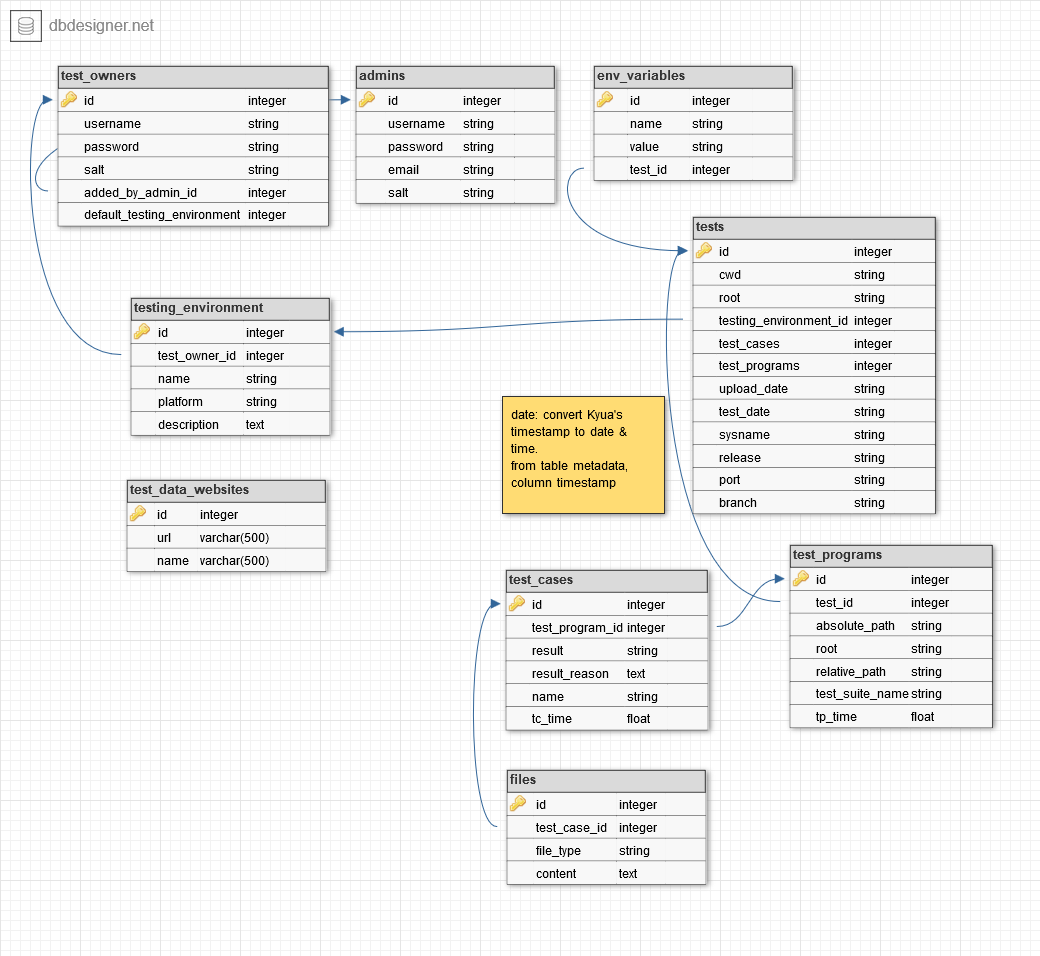Screen dimensions: 1040x956
Task: Select the tests table header
Action: click(814, 227)
